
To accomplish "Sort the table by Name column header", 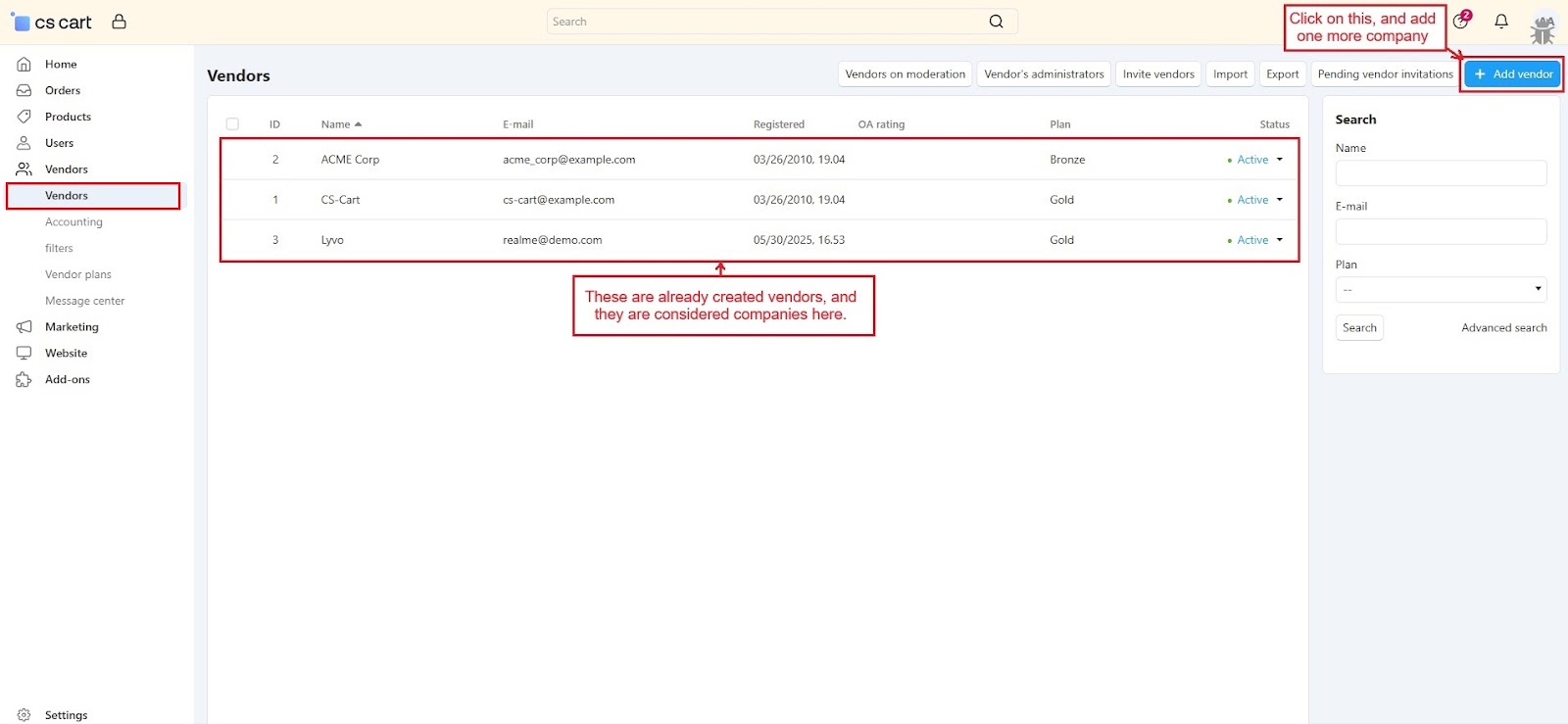I will (336, 124).
